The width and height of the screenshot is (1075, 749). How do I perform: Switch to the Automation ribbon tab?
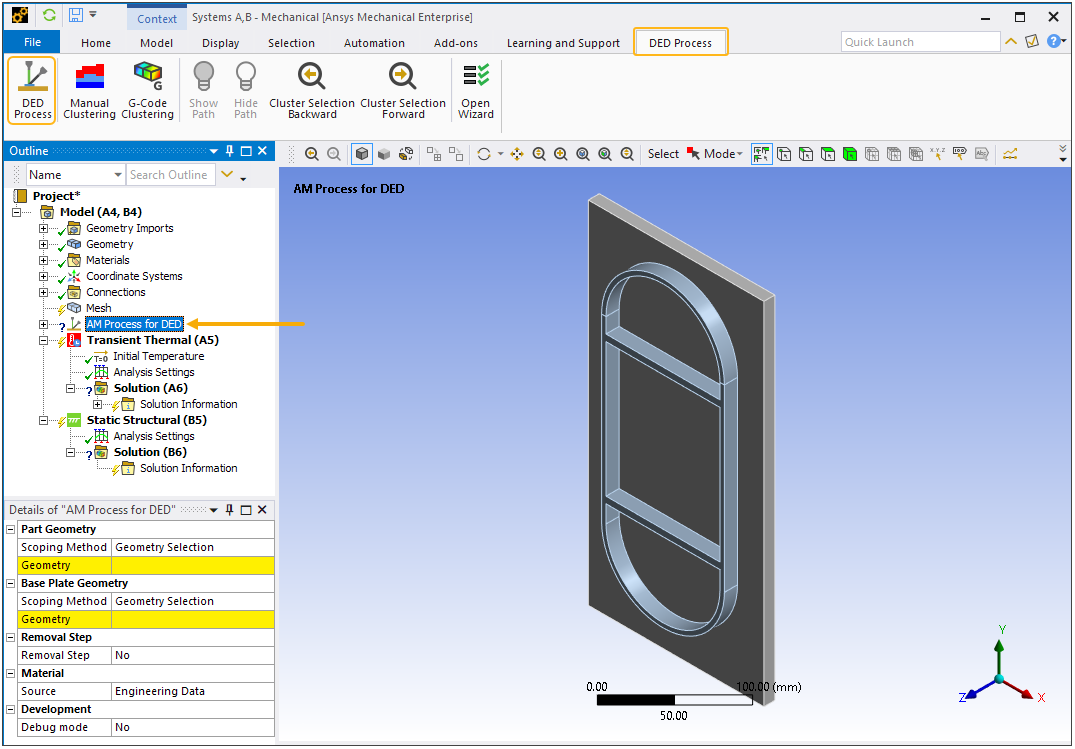coord(374,43)
